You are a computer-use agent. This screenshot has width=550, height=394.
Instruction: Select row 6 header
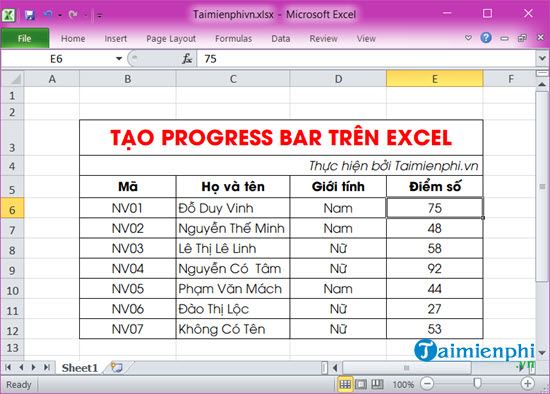click(12, 209)
